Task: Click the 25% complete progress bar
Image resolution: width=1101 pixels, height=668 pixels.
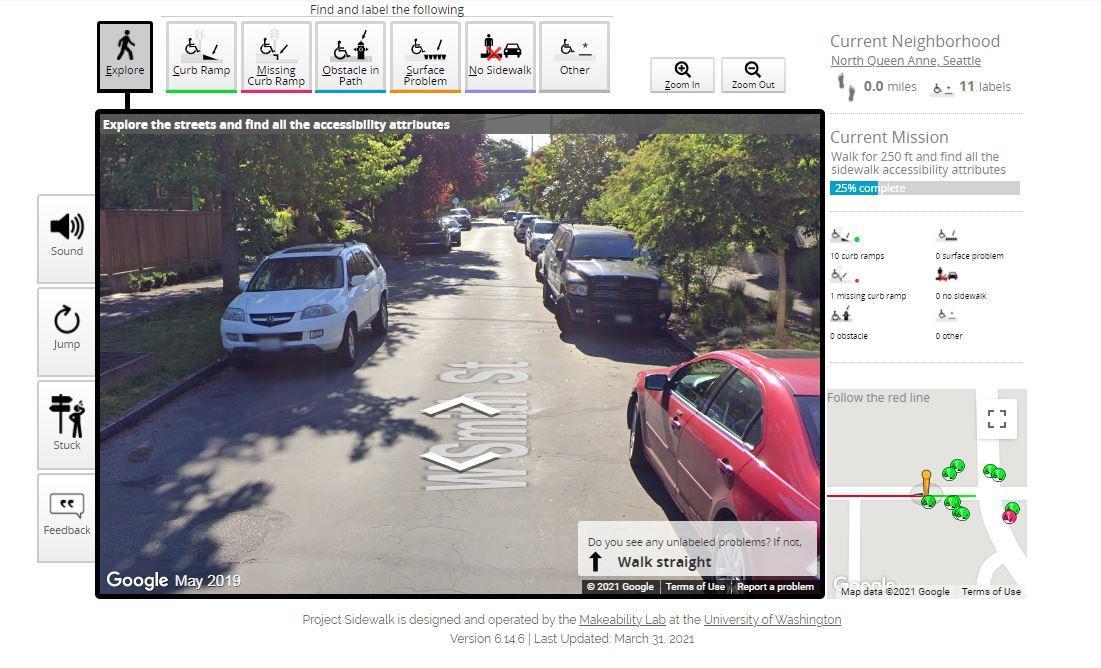Action: point(924,188)
